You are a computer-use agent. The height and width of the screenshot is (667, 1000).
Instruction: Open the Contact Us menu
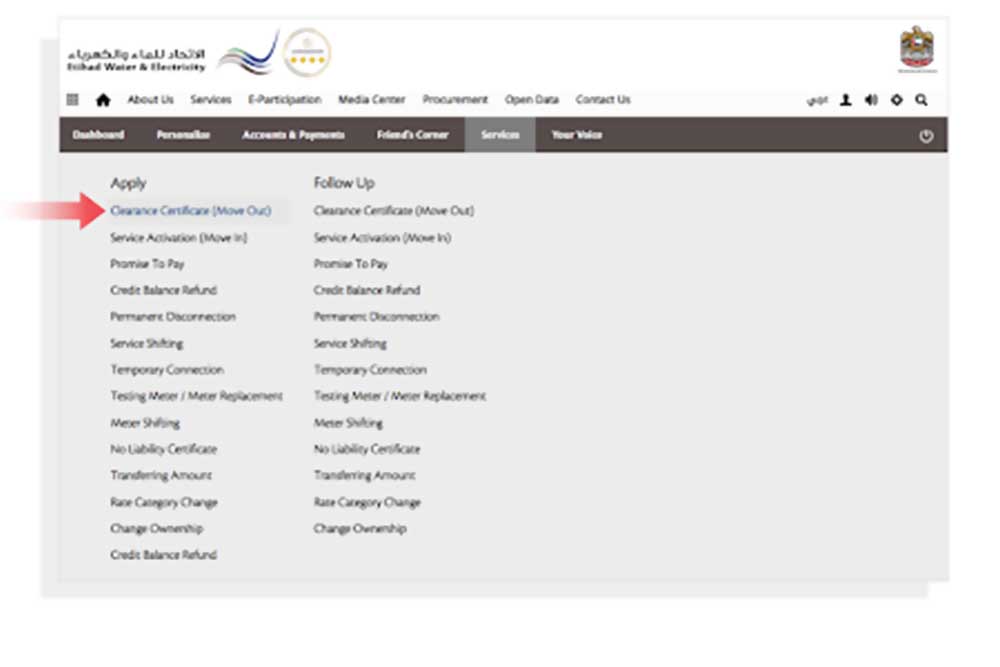(x=603, y=99)
